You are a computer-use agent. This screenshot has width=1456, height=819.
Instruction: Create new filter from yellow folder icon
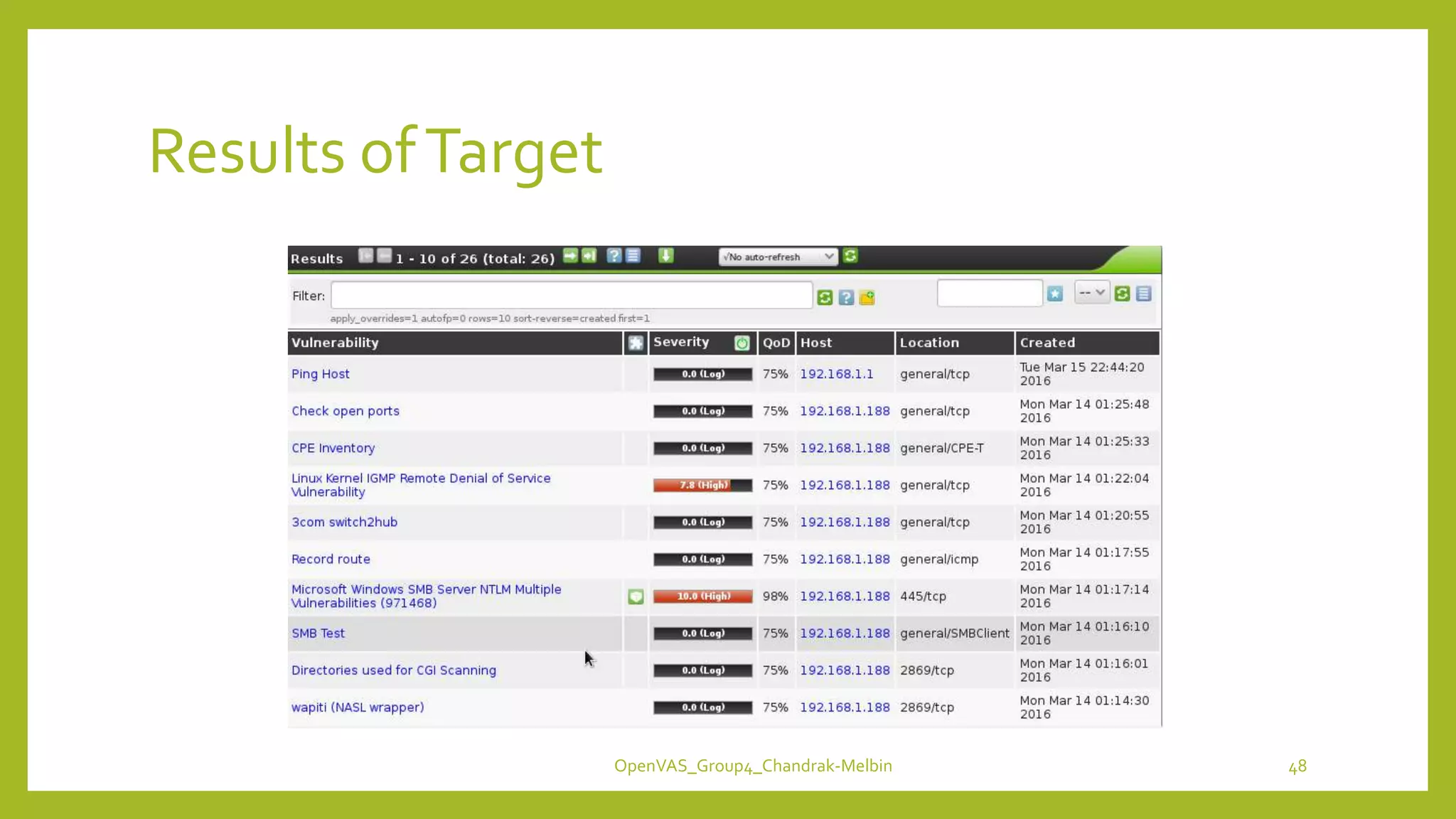[x=867, y=297]
